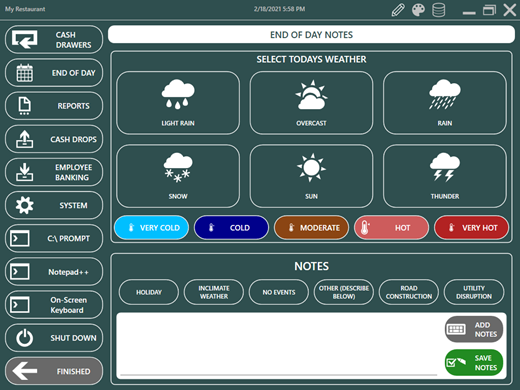
Task: Open the color palette theme icon
Action: [418, 10]
